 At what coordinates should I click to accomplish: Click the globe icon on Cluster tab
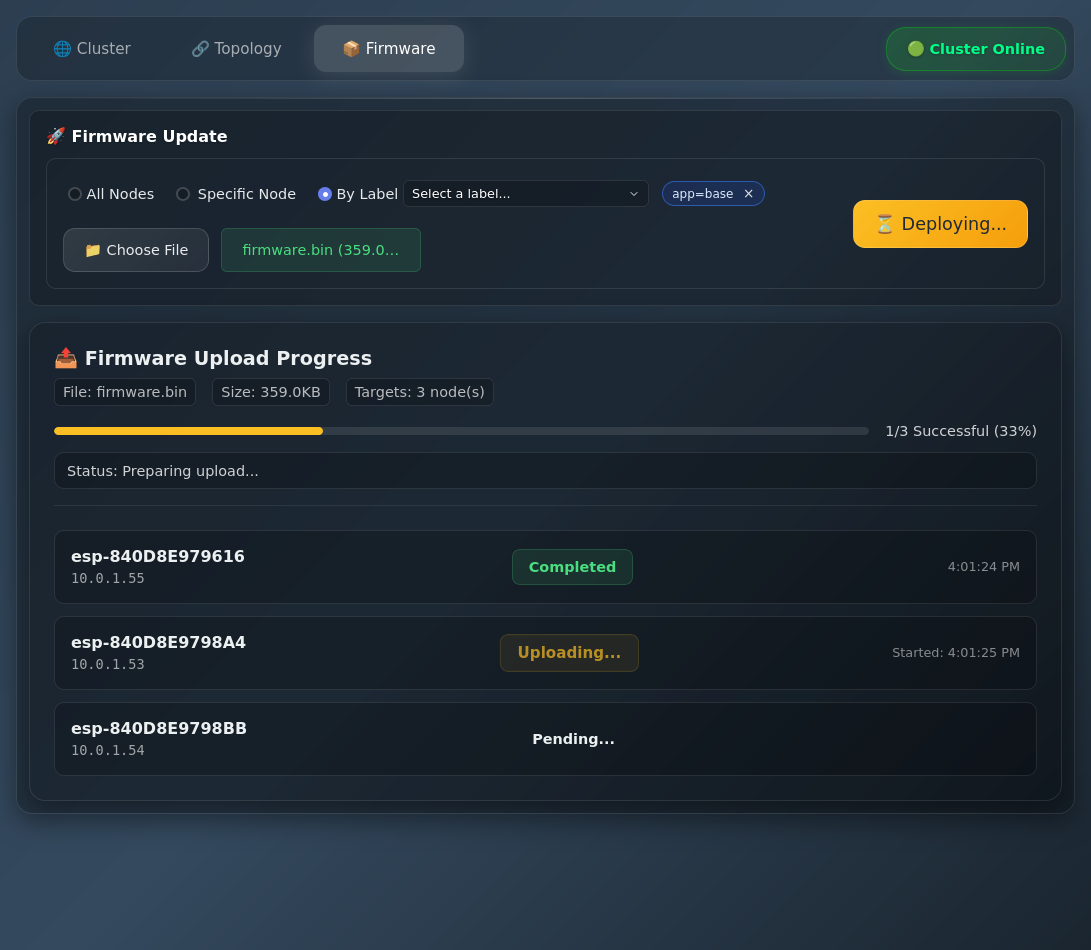[x=62, y=49]
